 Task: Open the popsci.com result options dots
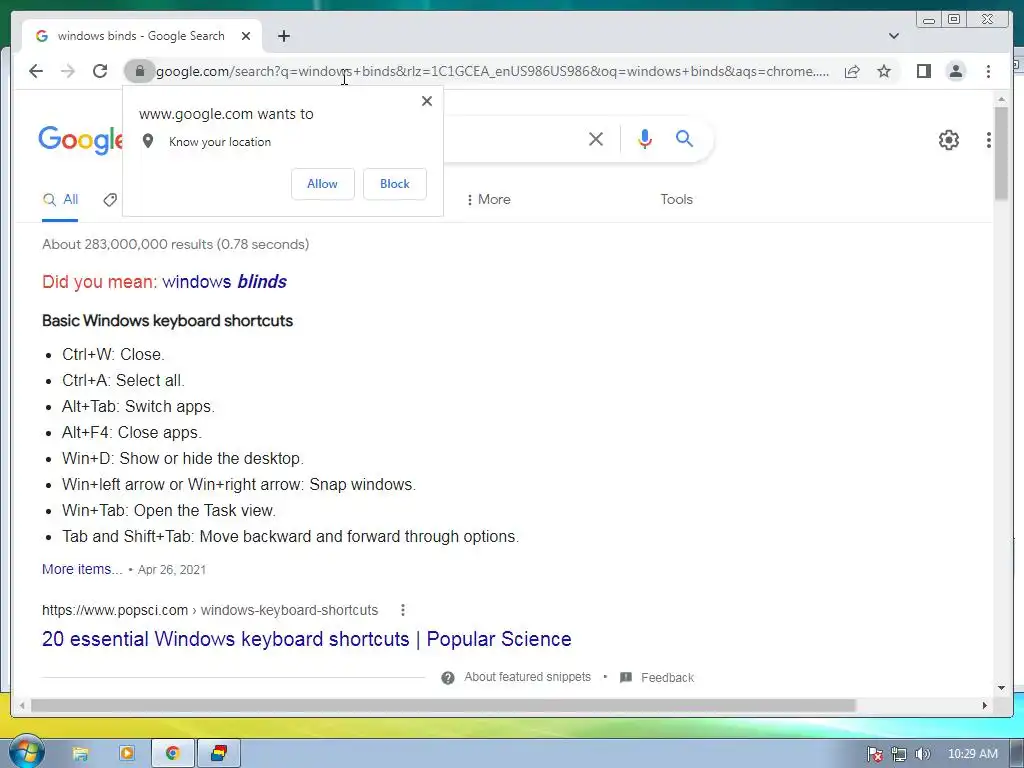click(x=403, y=610)
